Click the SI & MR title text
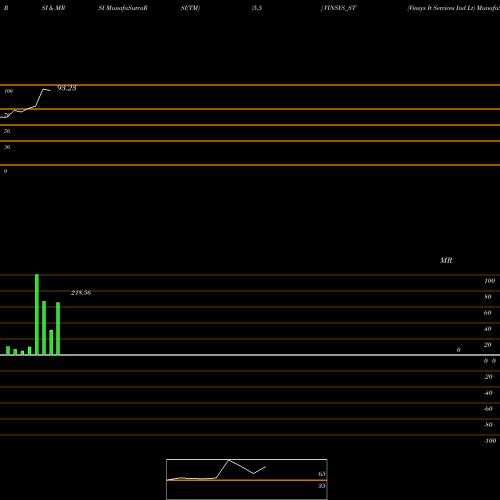 53,8
